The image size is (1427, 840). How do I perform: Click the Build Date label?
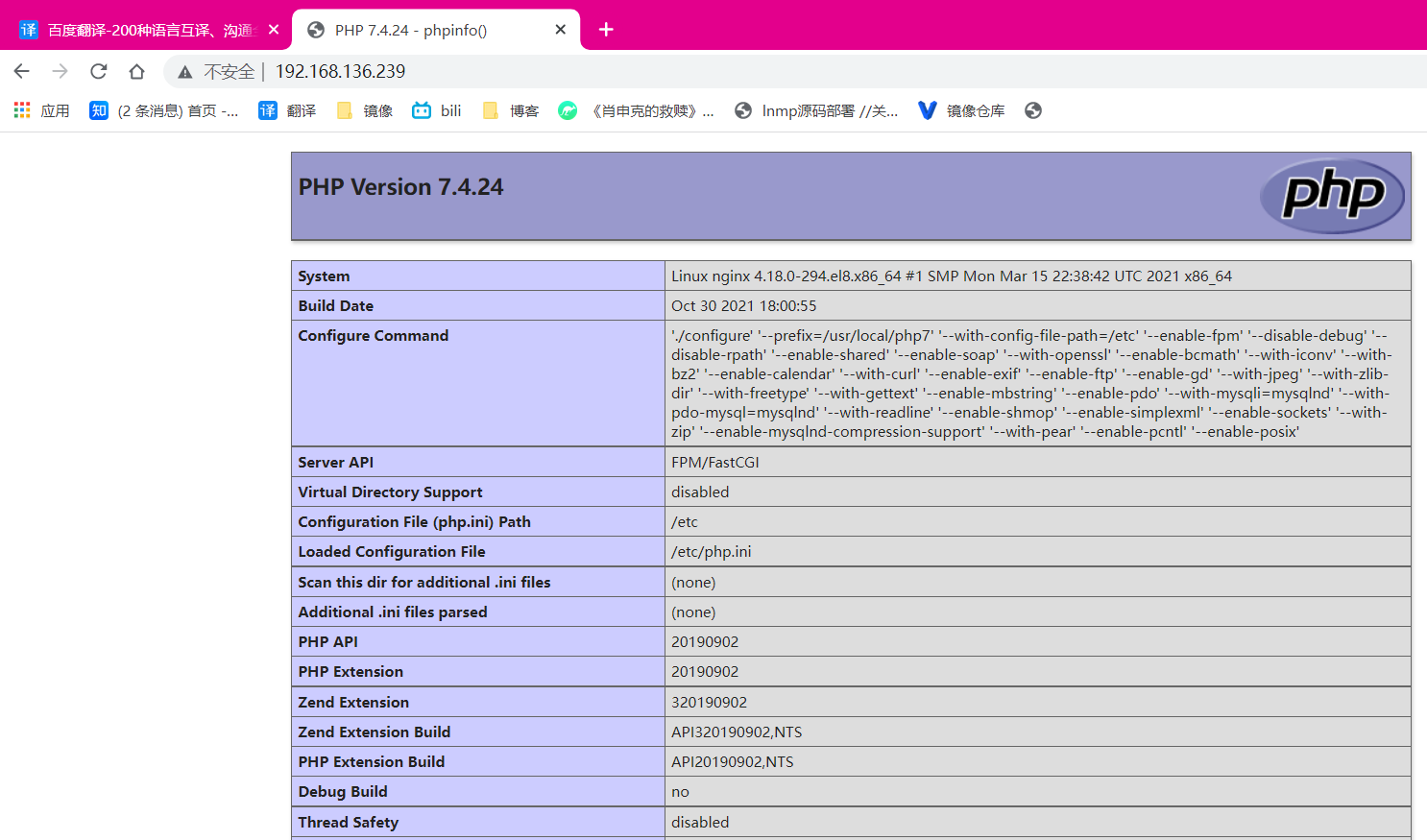coord(335,306)
